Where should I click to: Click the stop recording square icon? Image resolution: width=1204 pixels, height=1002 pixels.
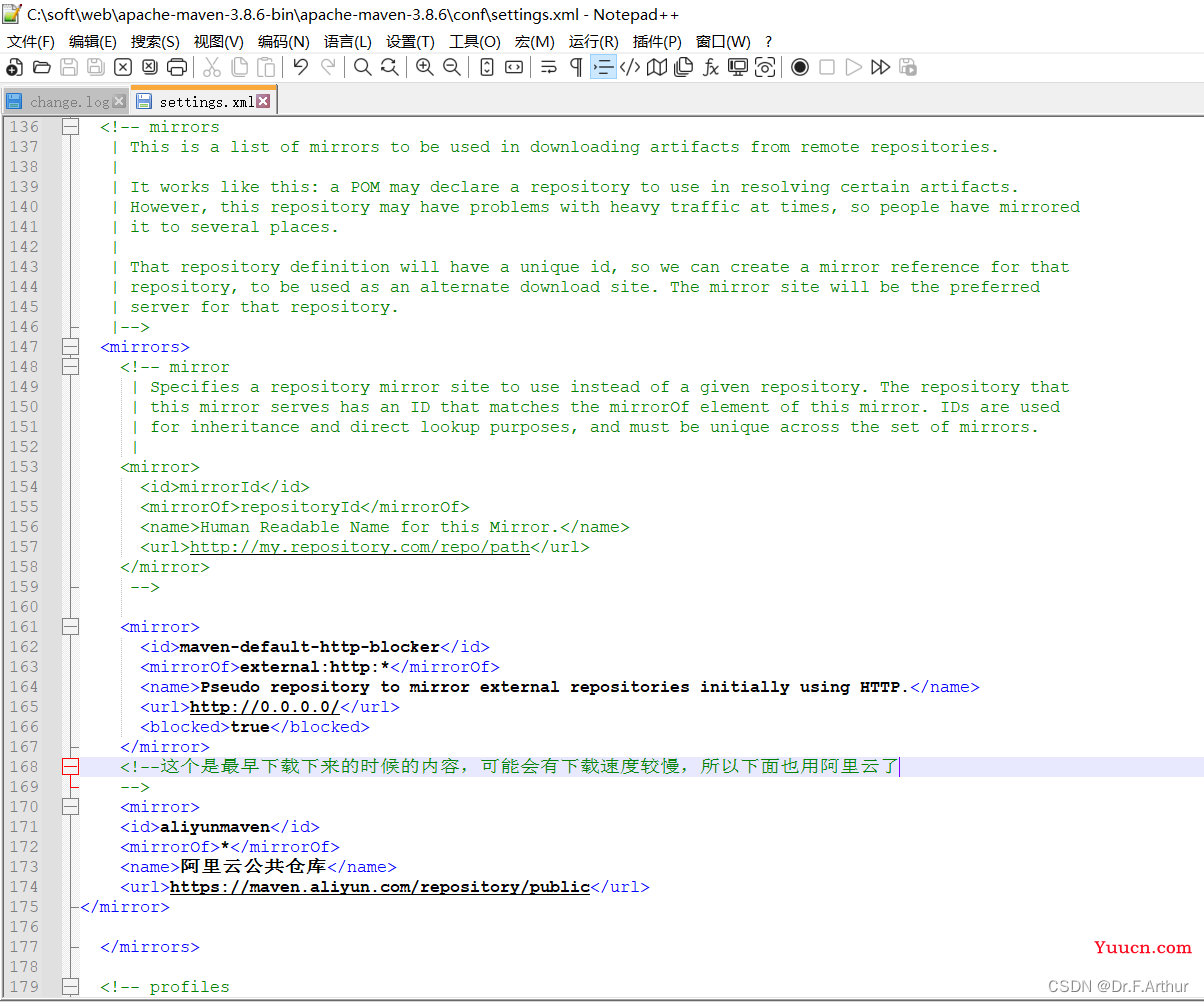(827, 67)
